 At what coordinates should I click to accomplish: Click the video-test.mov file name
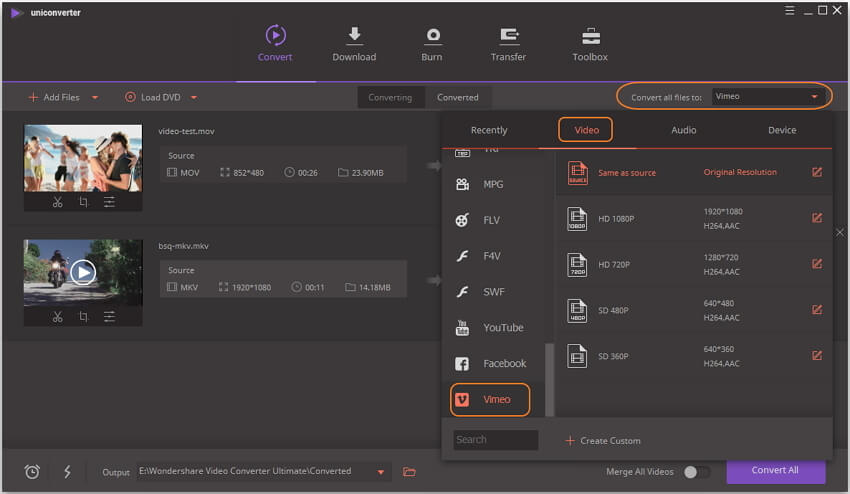coord(186,131)
